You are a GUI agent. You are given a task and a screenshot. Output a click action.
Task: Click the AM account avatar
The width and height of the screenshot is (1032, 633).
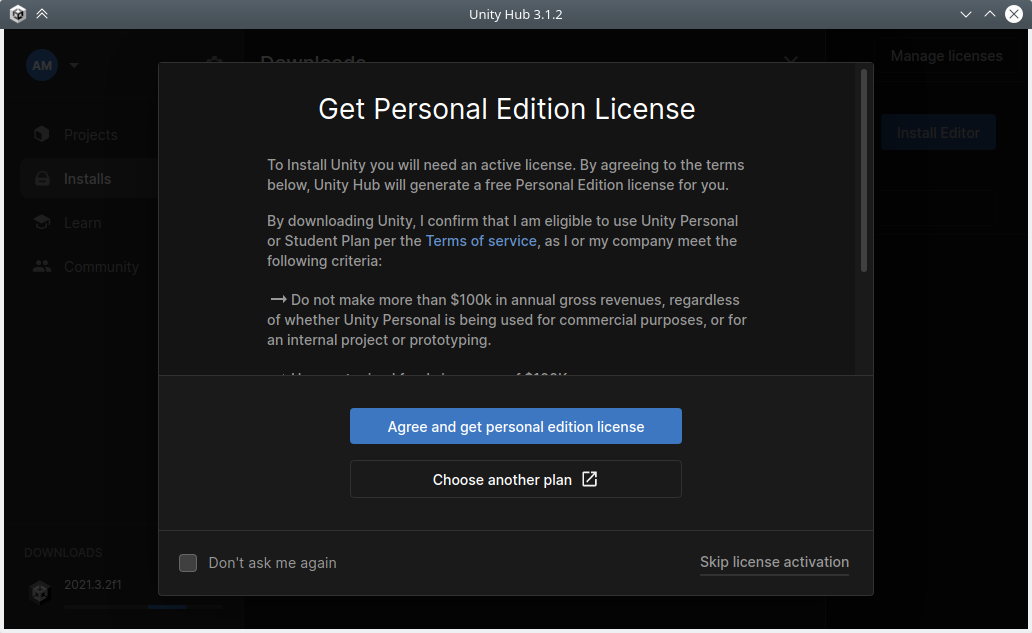coord(42,66)
